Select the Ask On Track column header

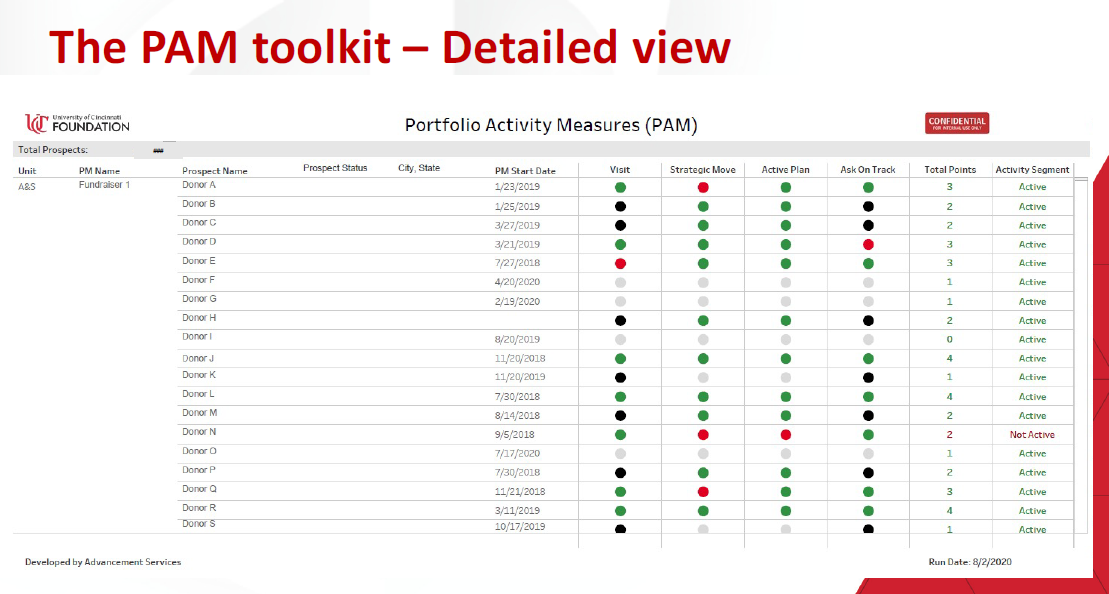pyautogui.click(x=868, y=170)
